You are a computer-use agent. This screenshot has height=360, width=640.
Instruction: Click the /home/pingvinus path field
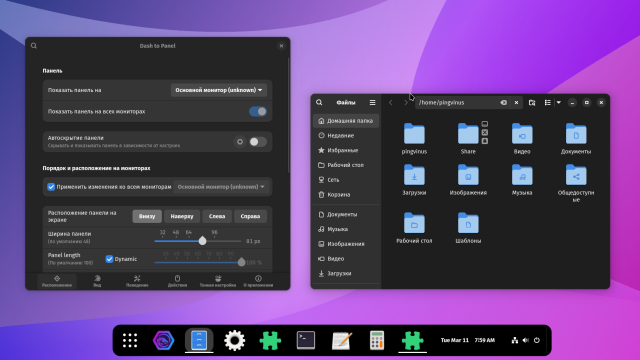tap(457, 102)
